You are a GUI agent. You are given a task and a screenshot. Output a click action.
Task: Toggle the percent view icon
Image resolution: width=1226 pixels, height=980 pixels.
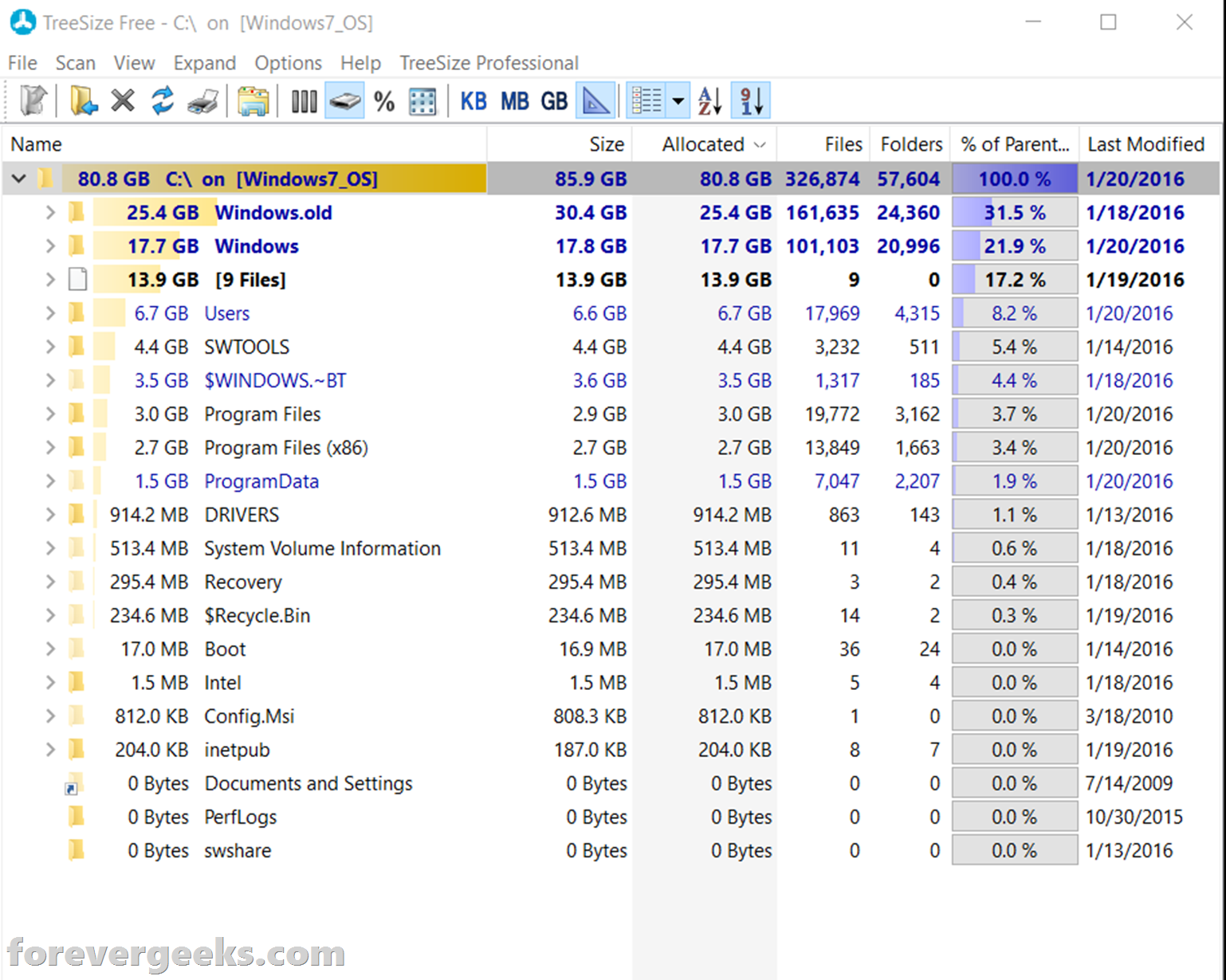[384, 101]
